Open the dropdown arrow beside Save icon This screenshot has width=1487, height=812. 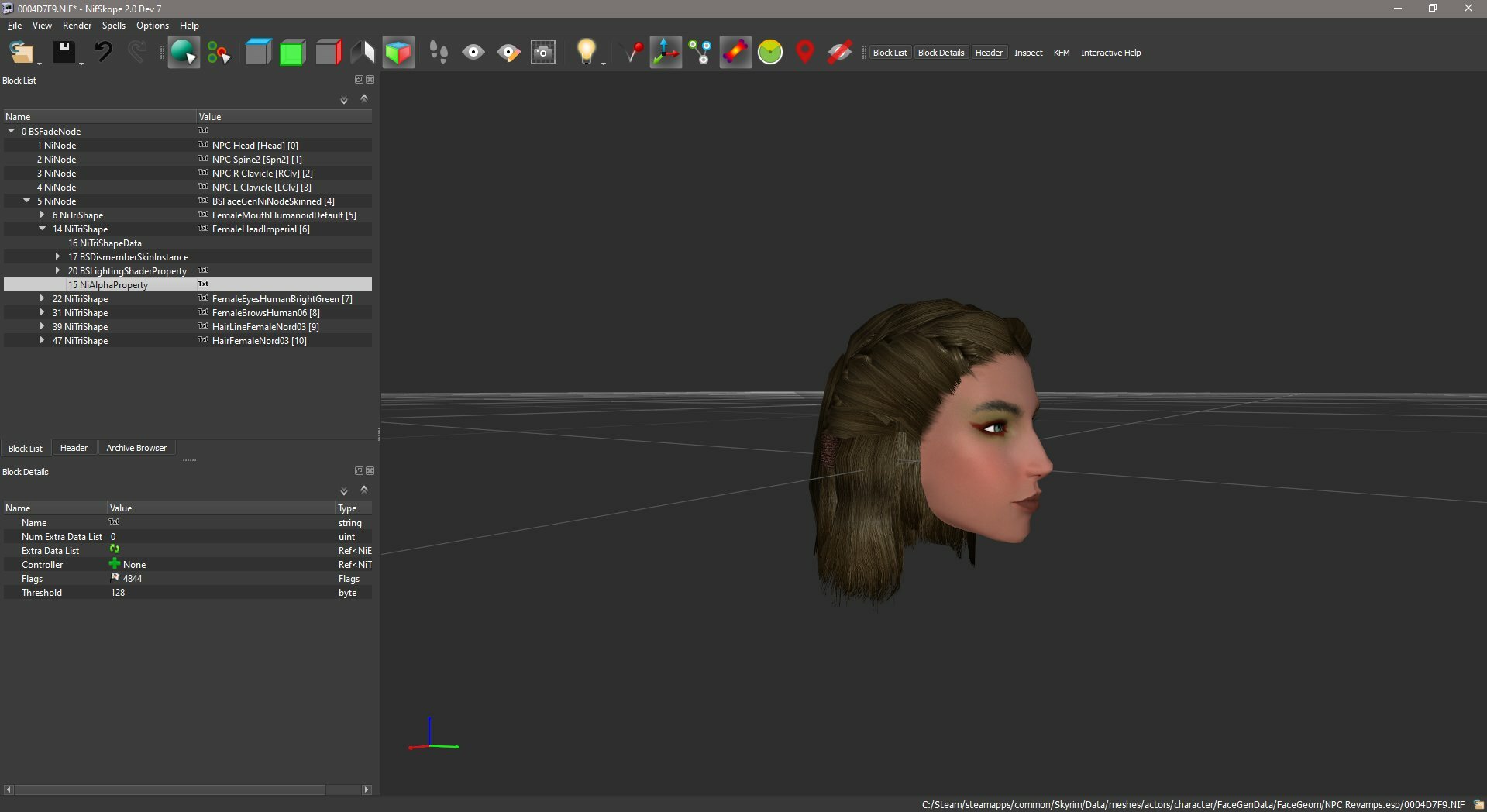click(81, 63)
